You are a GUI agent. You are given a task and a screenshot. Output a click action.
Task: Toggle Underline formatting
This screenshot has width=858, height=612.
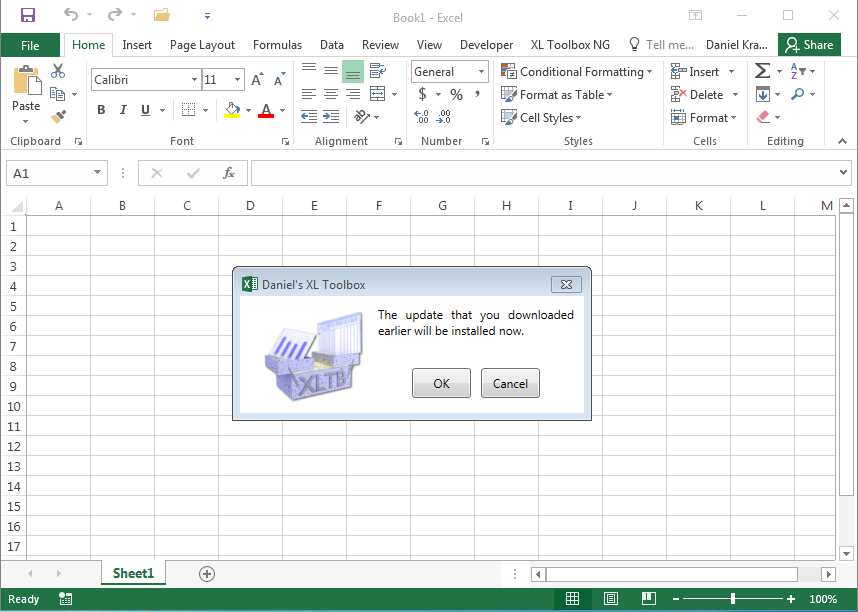tap(145, 110)
